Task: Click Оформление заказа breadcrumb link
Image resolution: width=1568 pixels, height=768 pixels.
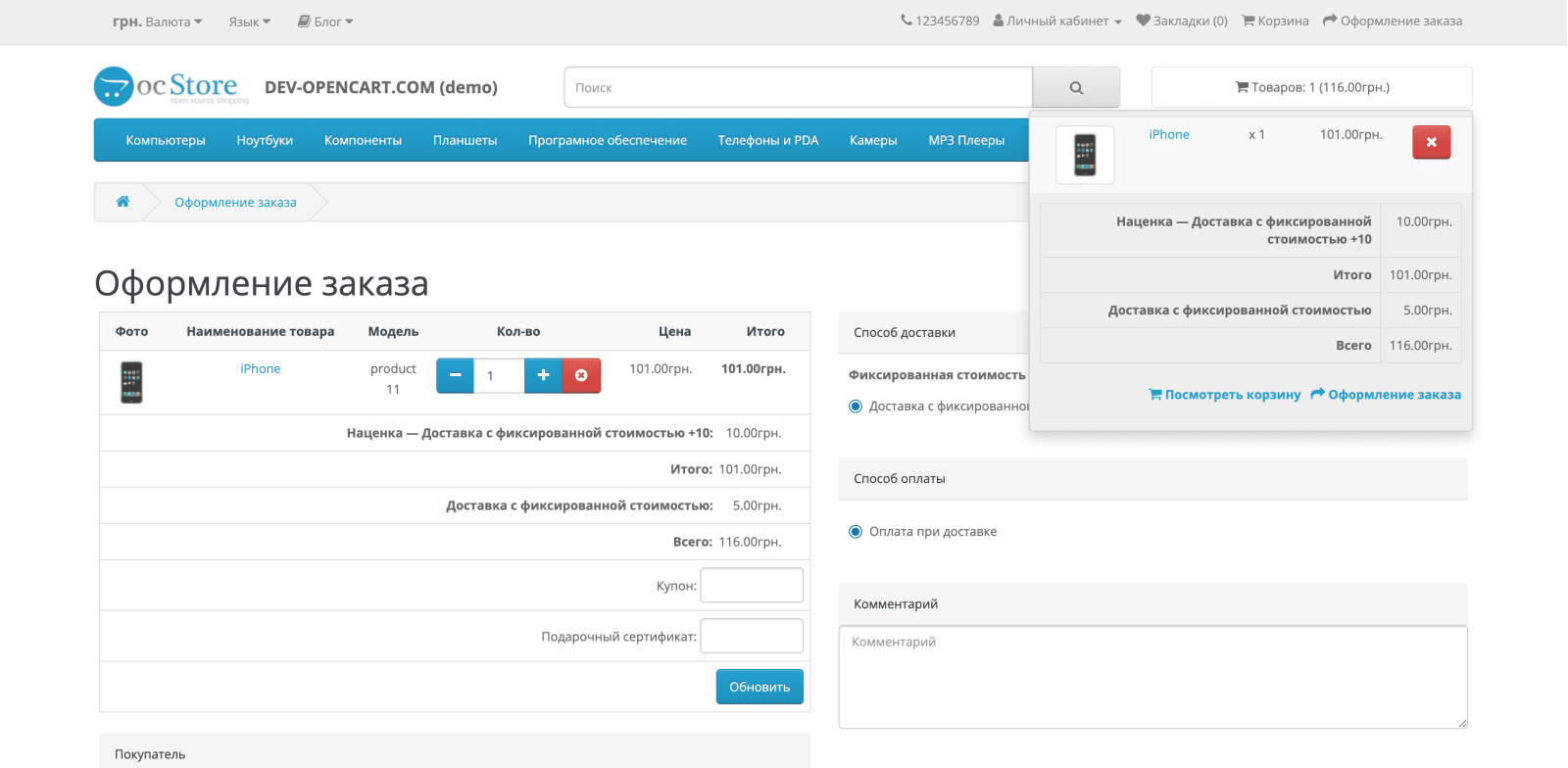Action: [x=235, y=202]
